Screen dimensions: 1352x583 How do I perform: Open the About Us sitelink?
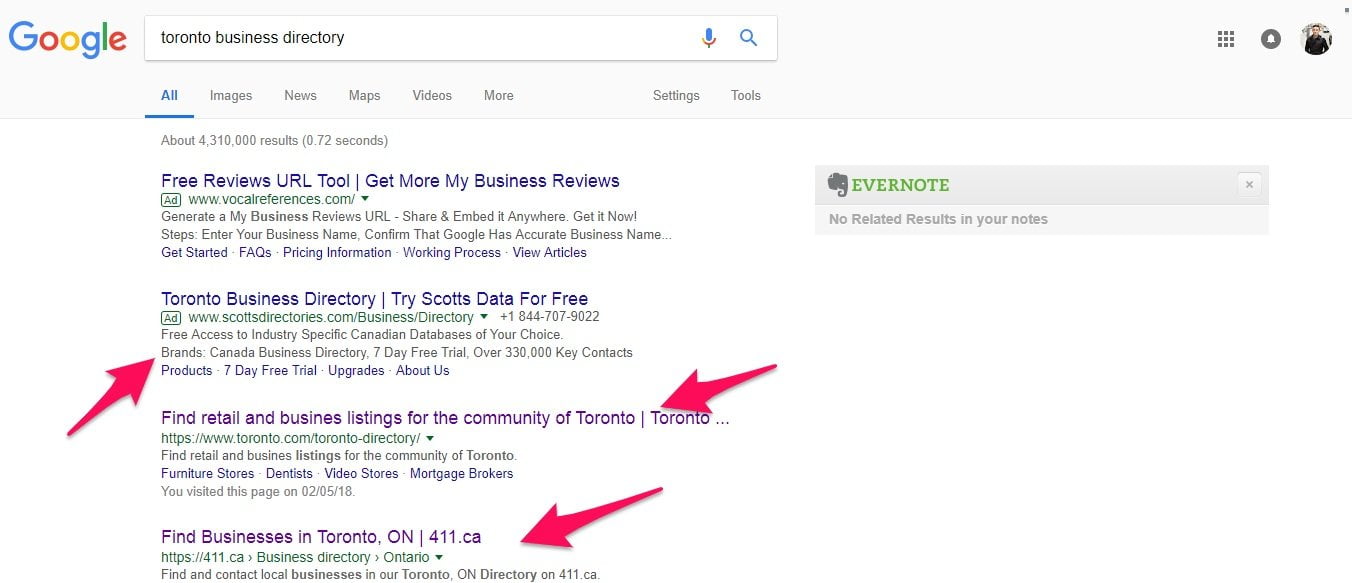(423, 371)
